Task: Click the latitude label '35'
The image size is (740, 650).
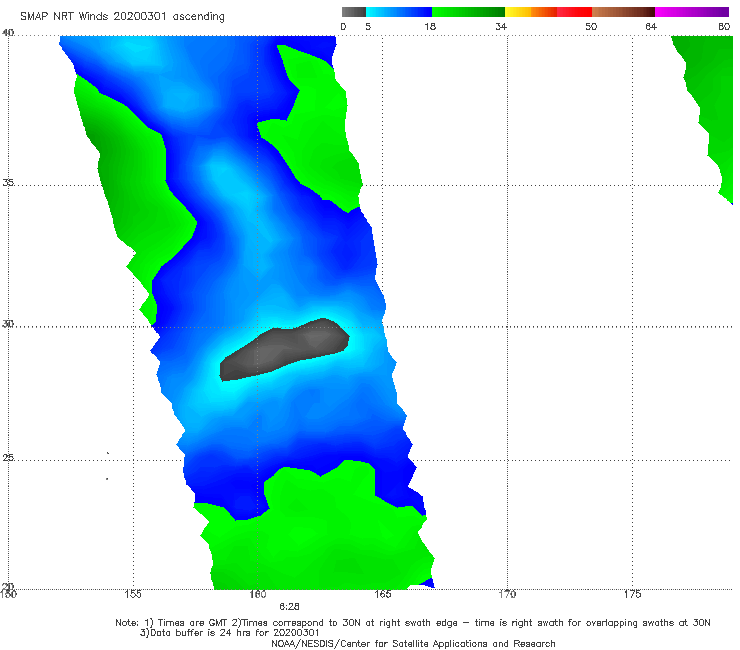Action: point(8,182)
